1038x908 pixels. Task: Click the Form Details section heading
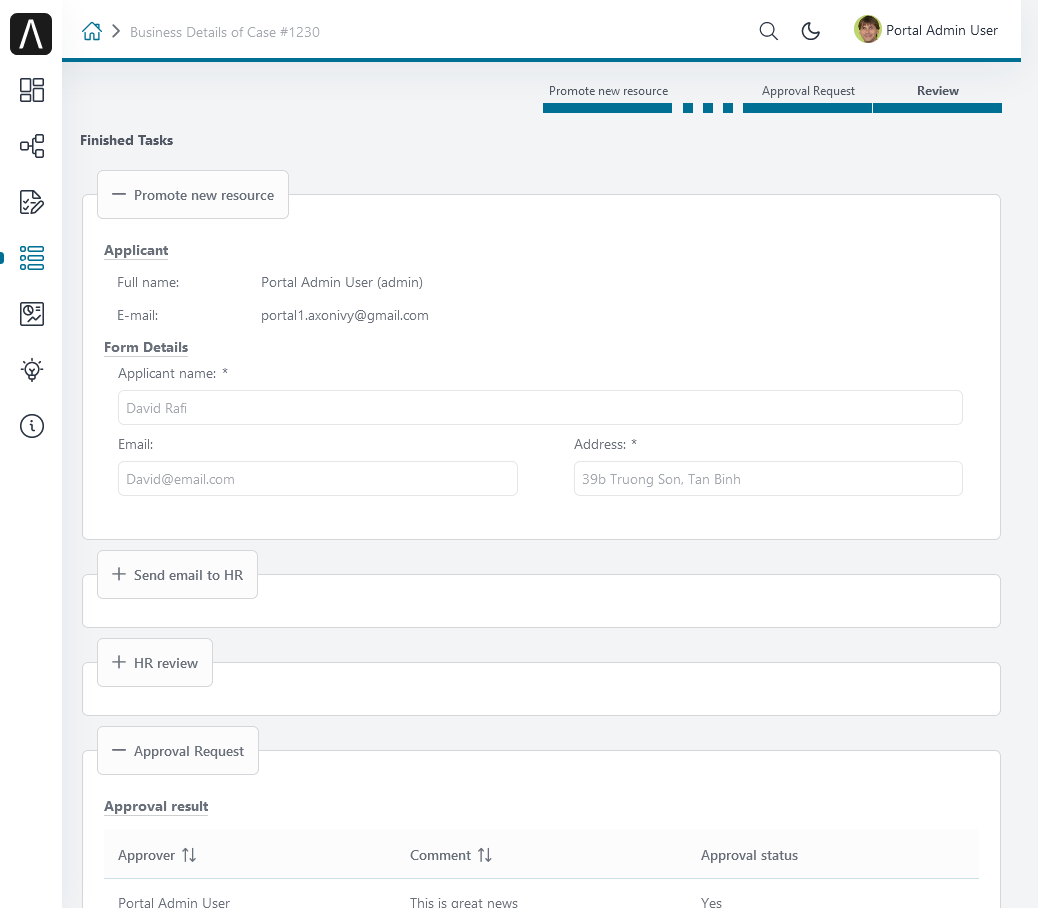coord(146,347)
